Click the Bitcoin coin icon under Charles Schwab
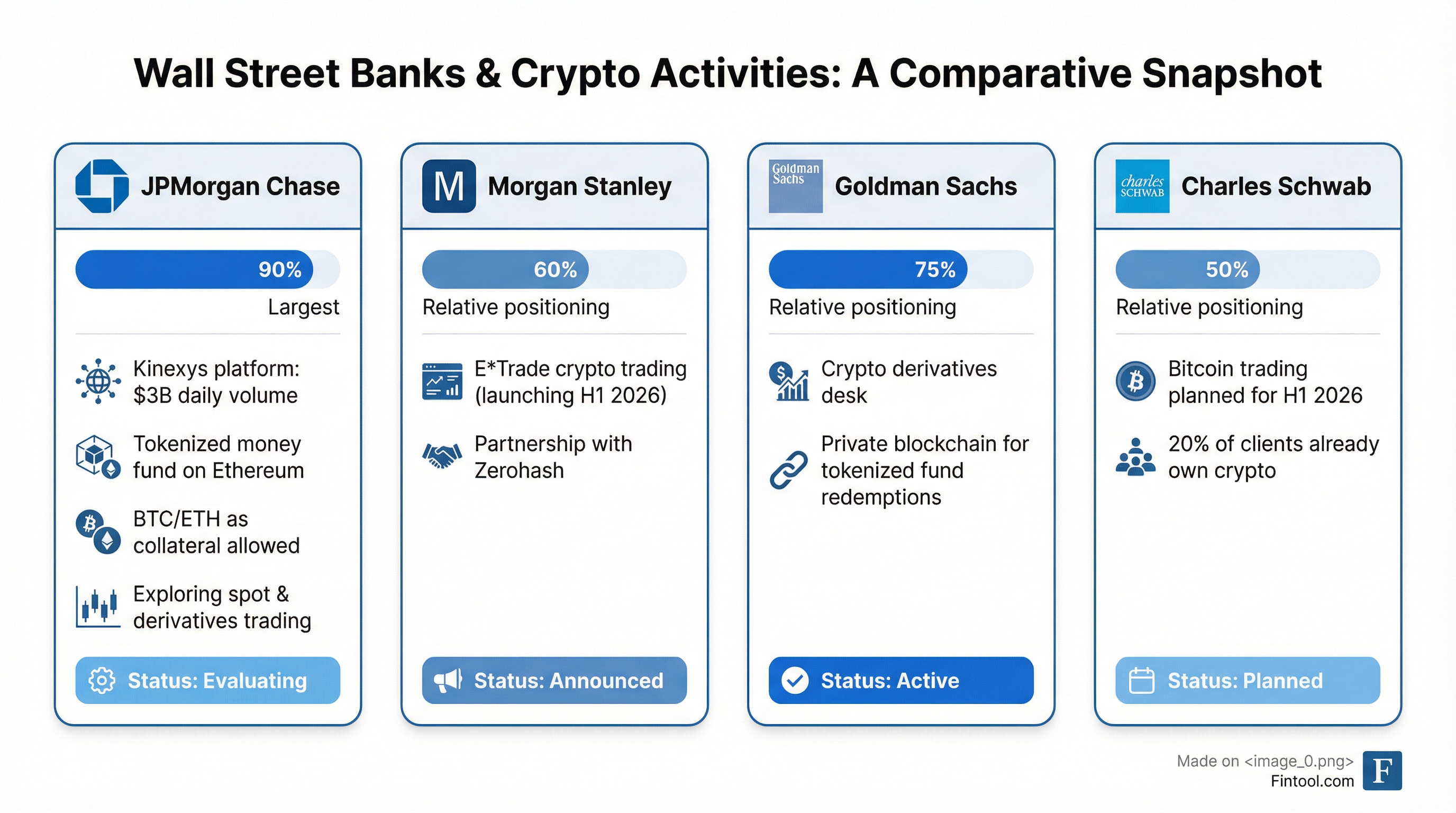The height and width of the screenshot is (813, 1456). pos(1135,381)
